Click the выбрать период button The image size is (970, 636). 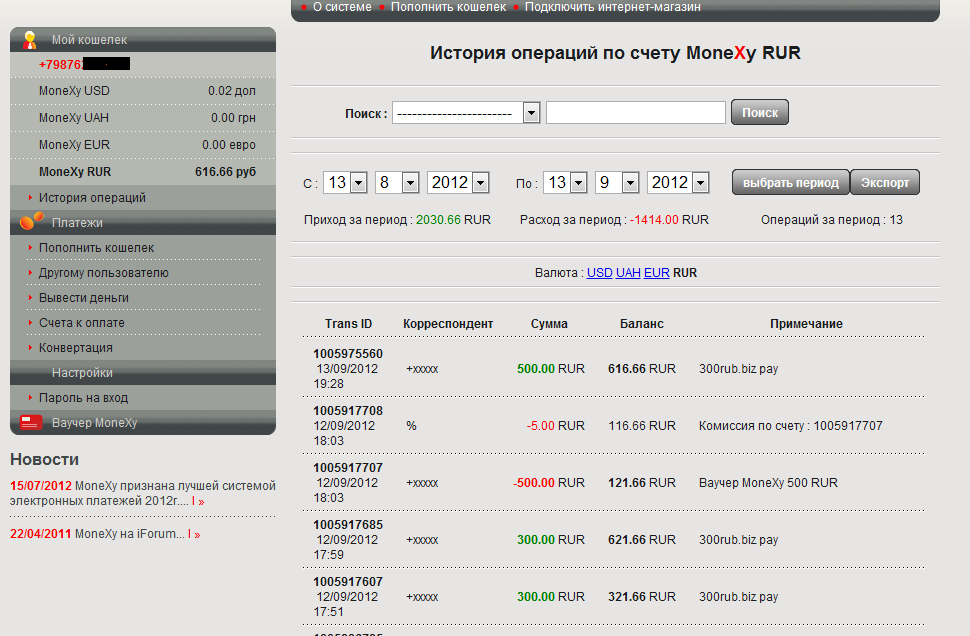790,183
